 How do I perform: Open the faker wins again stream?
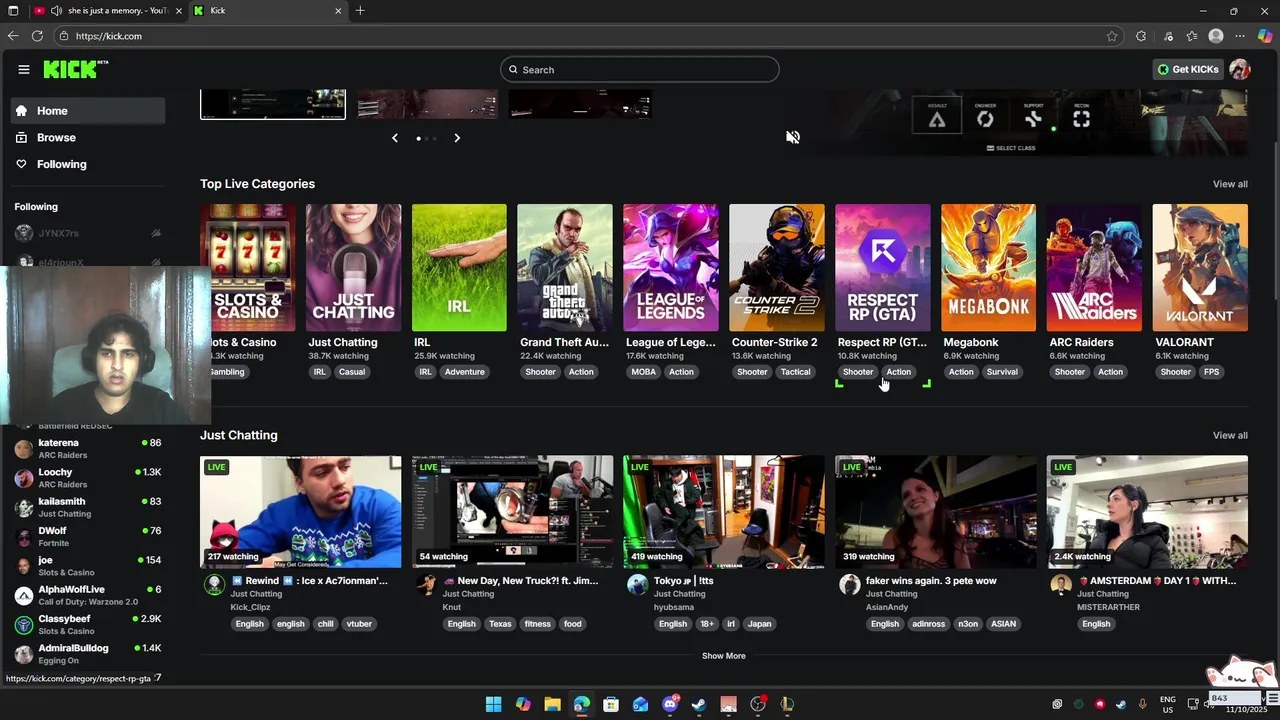(936, 512)
